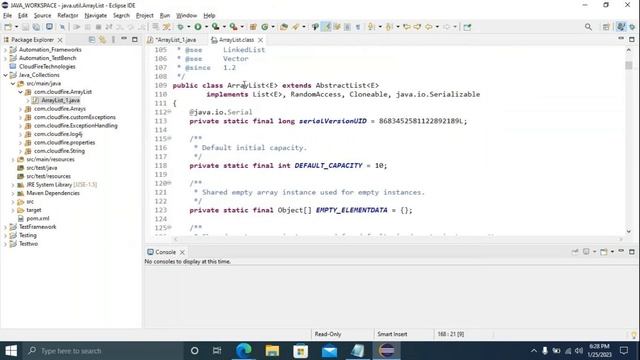This screenshot has height=360, width=640.
Task: Toggle Block Selection mode
Action: pos(347,27)
